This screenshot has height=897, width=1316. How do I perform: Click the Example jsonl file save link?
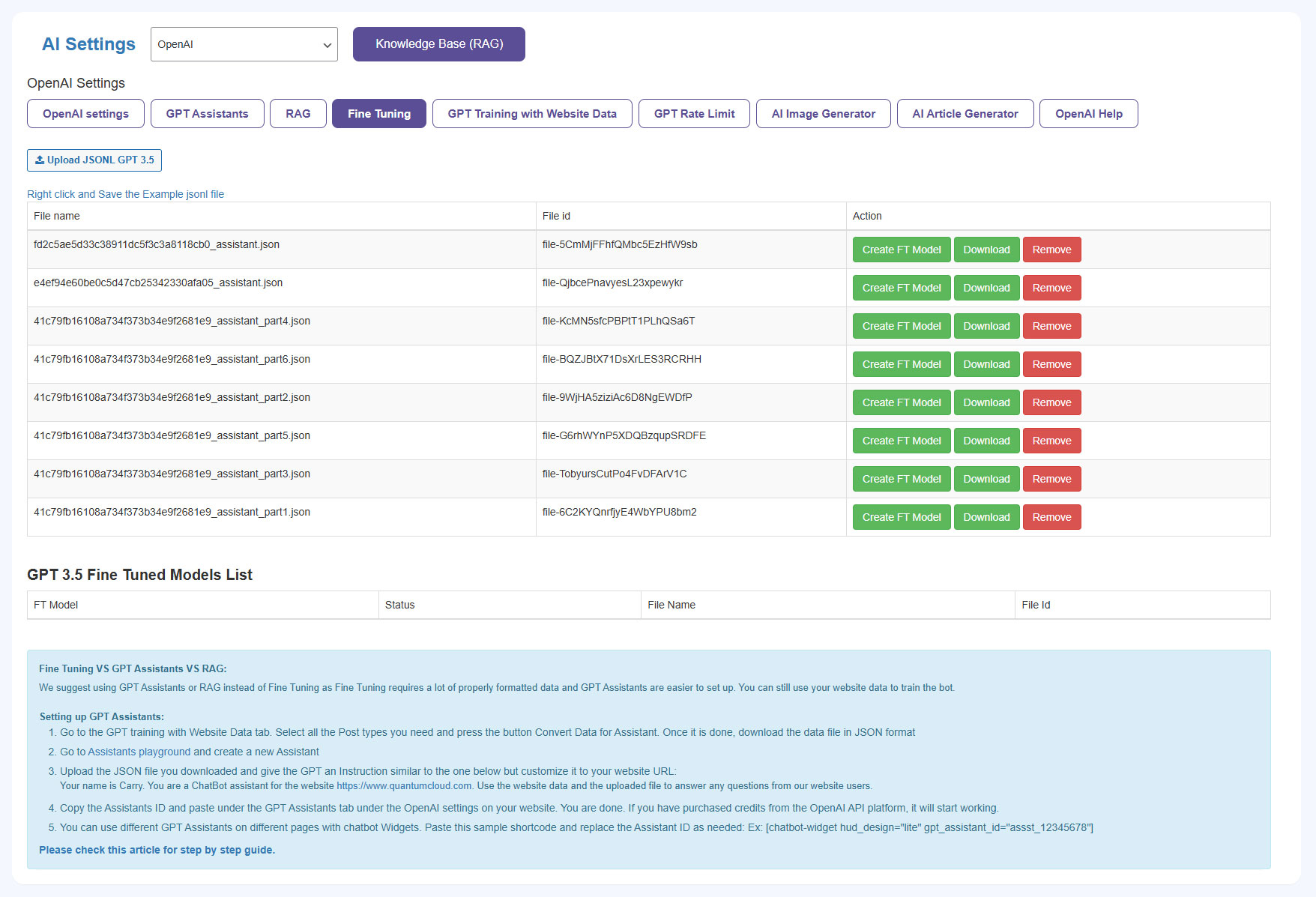[125, 194]
